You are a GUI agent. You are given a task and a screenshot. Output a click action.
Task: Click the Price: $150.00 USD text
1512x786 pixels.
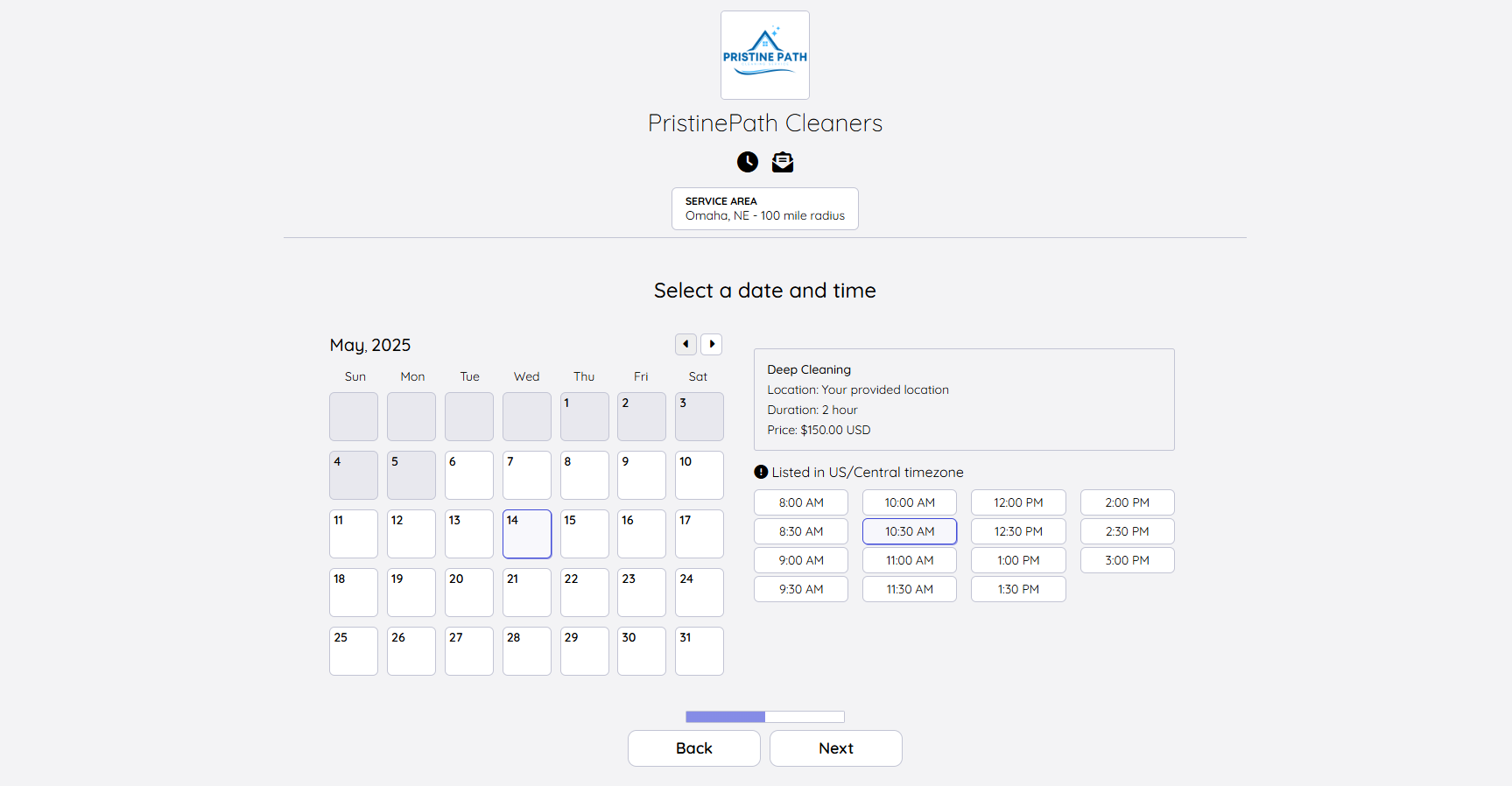(x=819, y=430)
